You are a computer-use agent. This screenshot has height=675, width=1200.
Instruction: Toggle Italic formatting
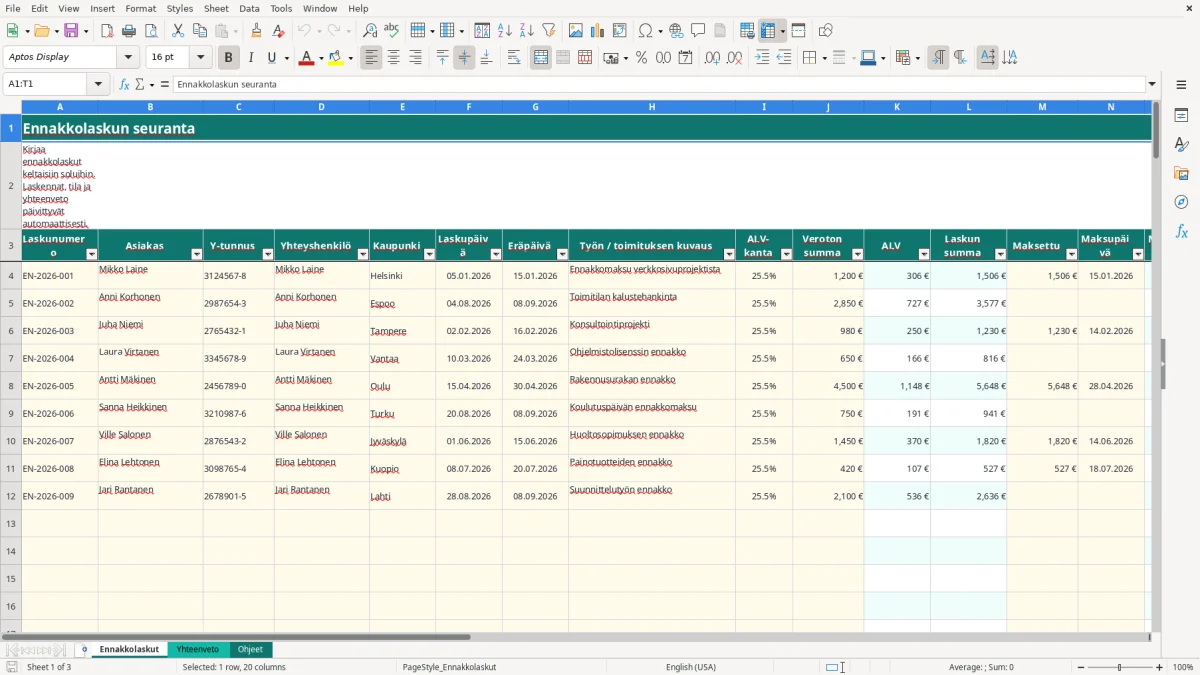click(251, 58)
